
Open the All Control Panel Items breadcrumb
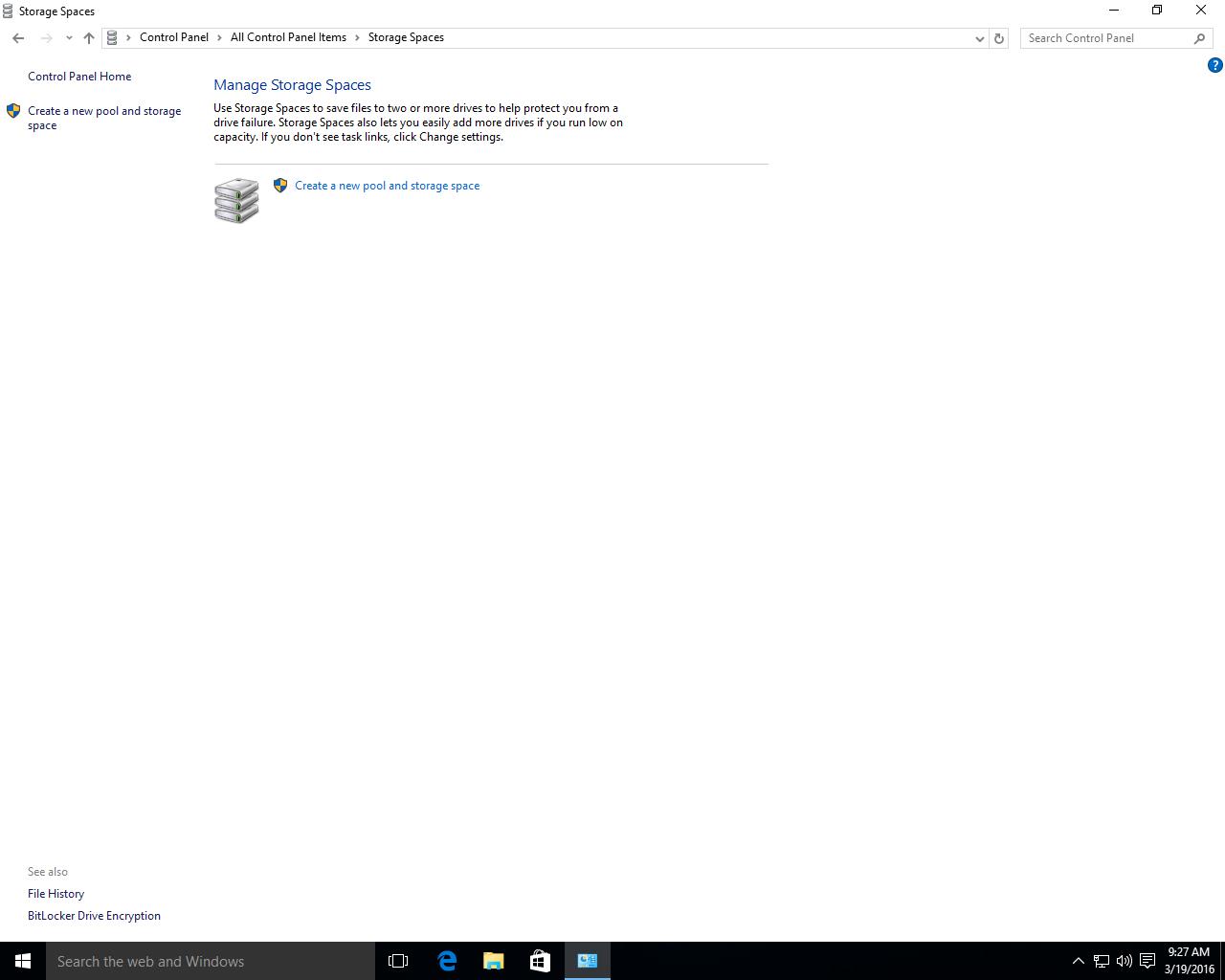click(x=288, y=37)
